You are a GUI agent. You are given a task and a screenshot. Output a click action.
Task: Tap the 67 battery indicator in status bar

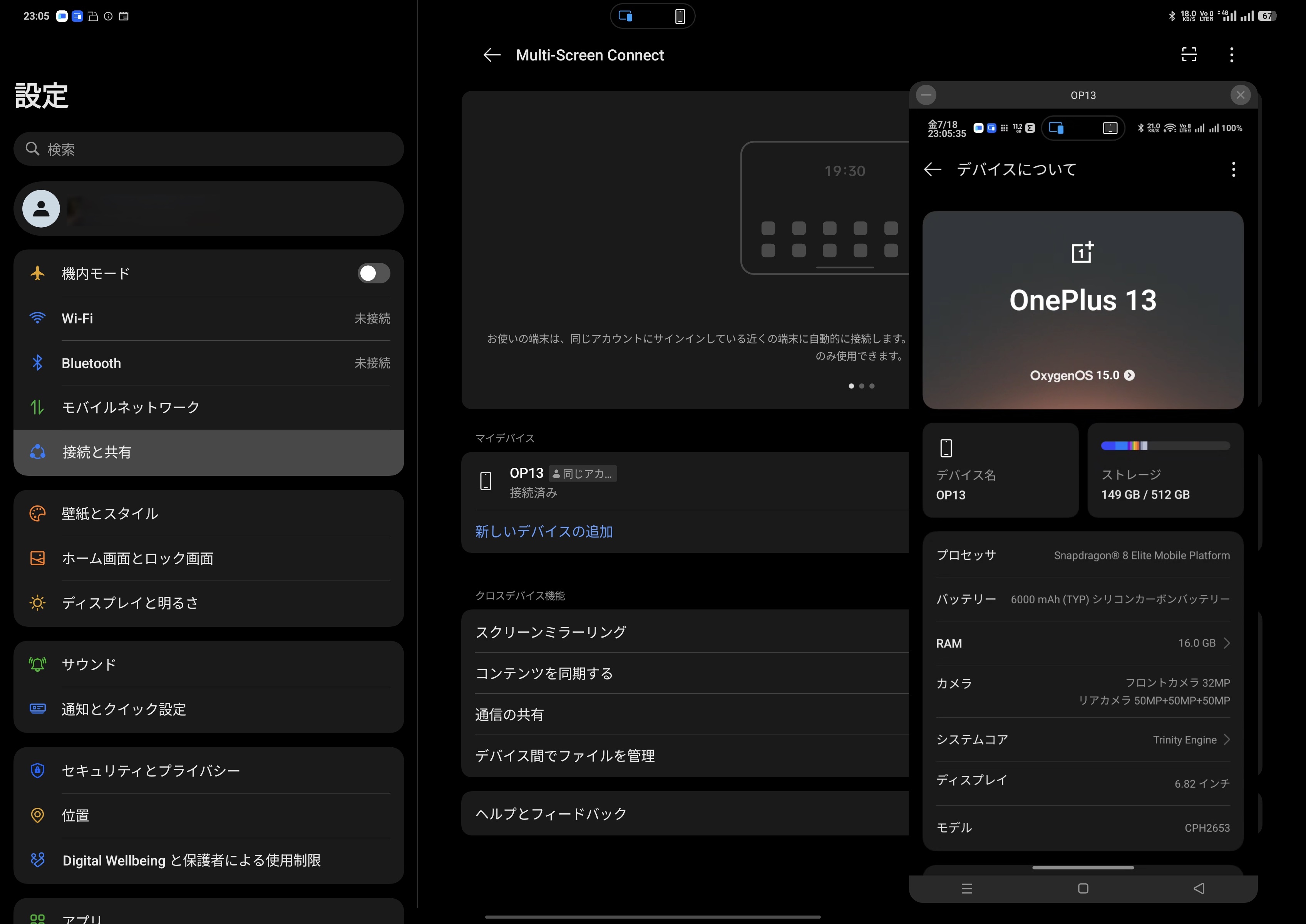click(x=1267, y=16)
